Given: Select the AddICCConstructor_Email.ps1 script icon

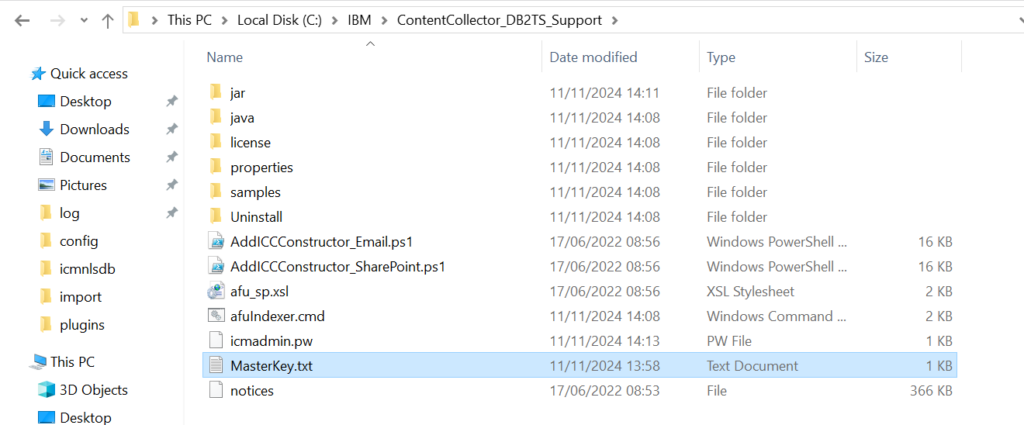Looking at the screenshot, I should (x=216, y=242).
